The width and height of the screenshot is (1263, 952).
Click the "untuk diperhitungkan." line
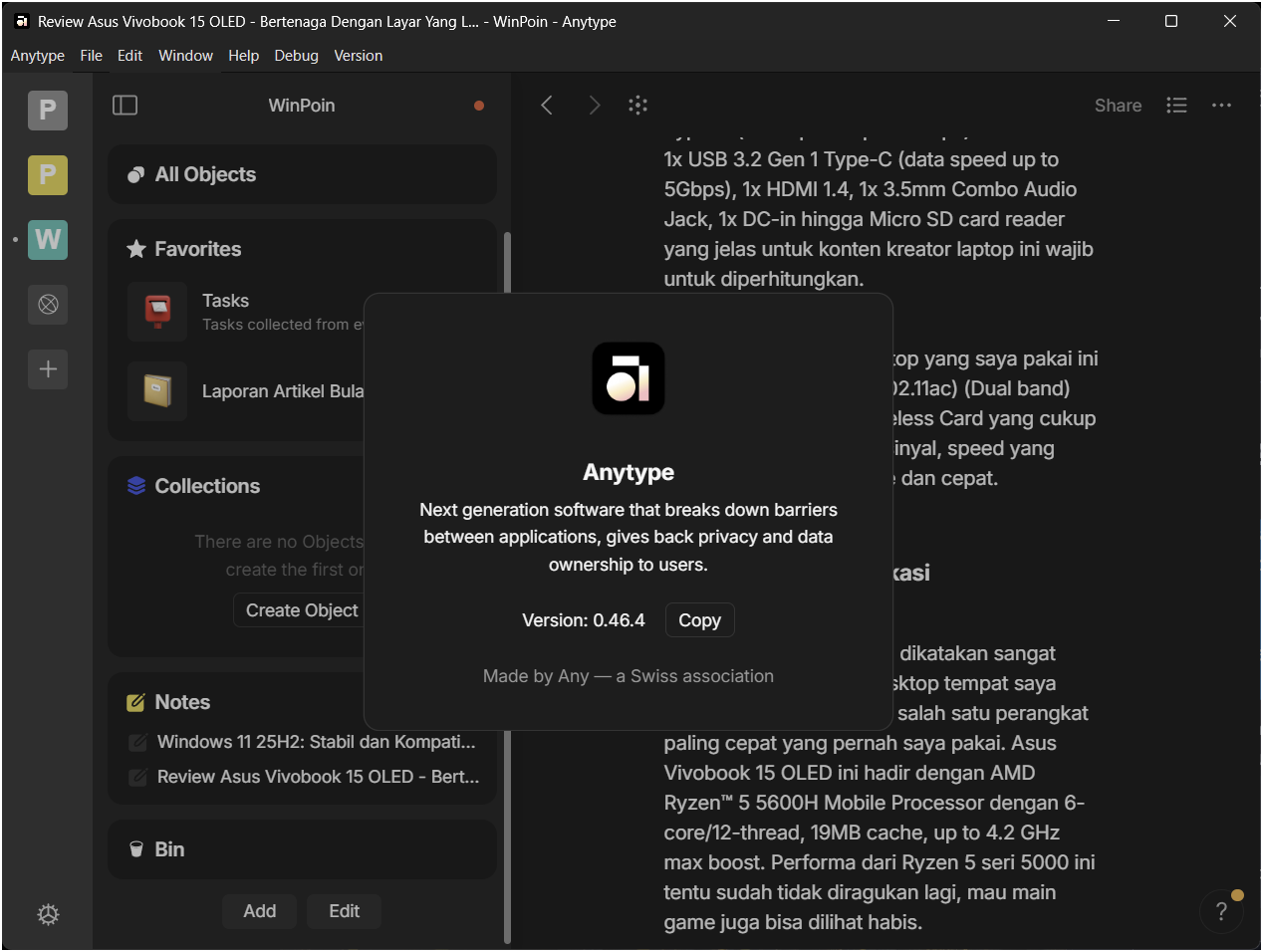click(x=764, y=279)
